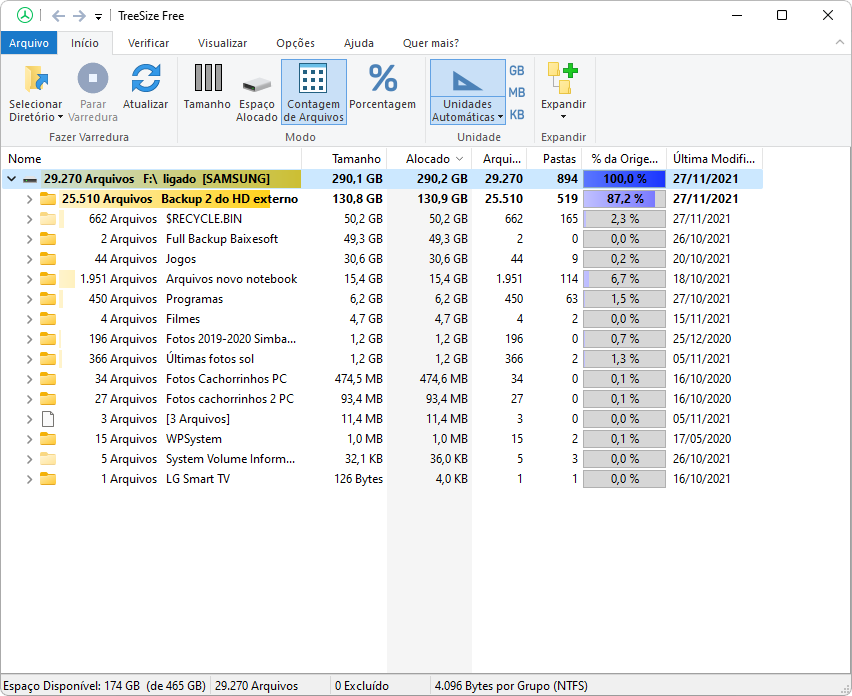The height and width of the screenshot is (696, 852).
Task: Switch to the Início tab
Action: [85, 43]
